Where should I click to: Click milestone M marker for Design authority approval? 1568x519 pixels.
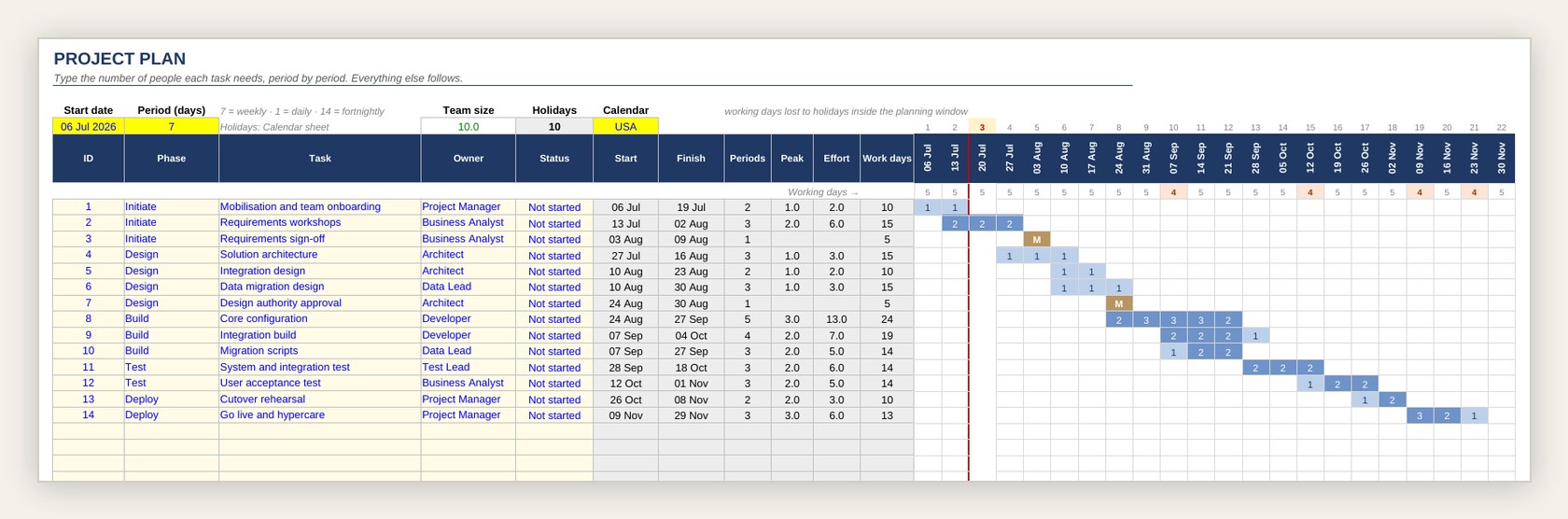[1118, 303]
